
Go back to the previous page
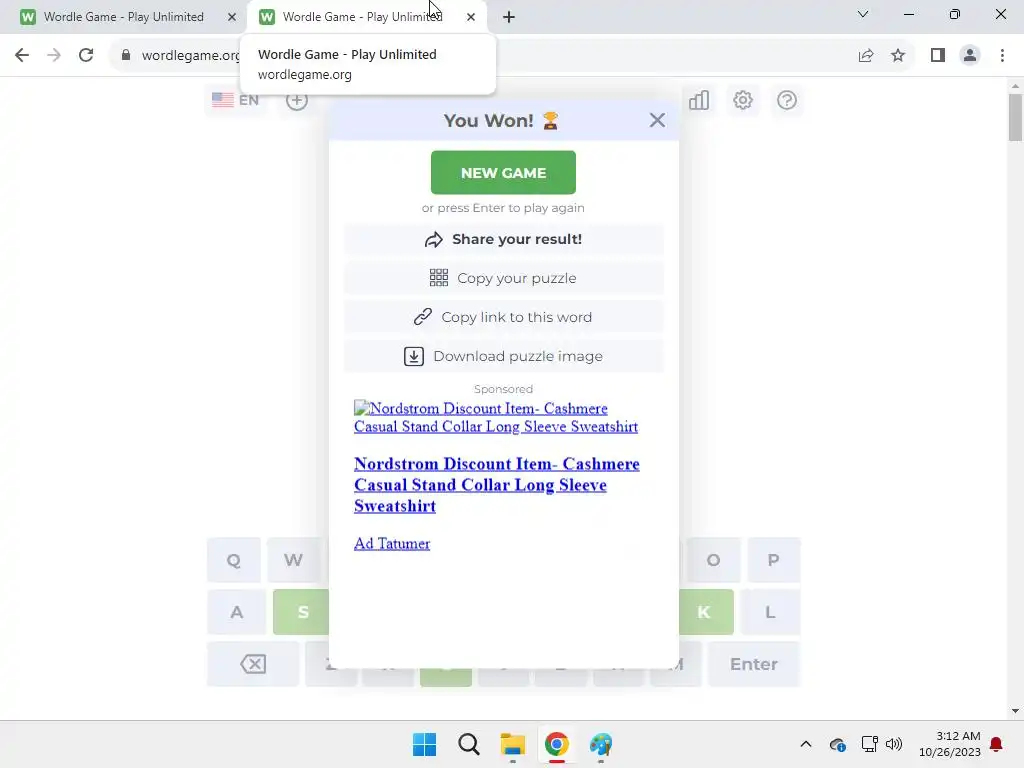[22, 55]
